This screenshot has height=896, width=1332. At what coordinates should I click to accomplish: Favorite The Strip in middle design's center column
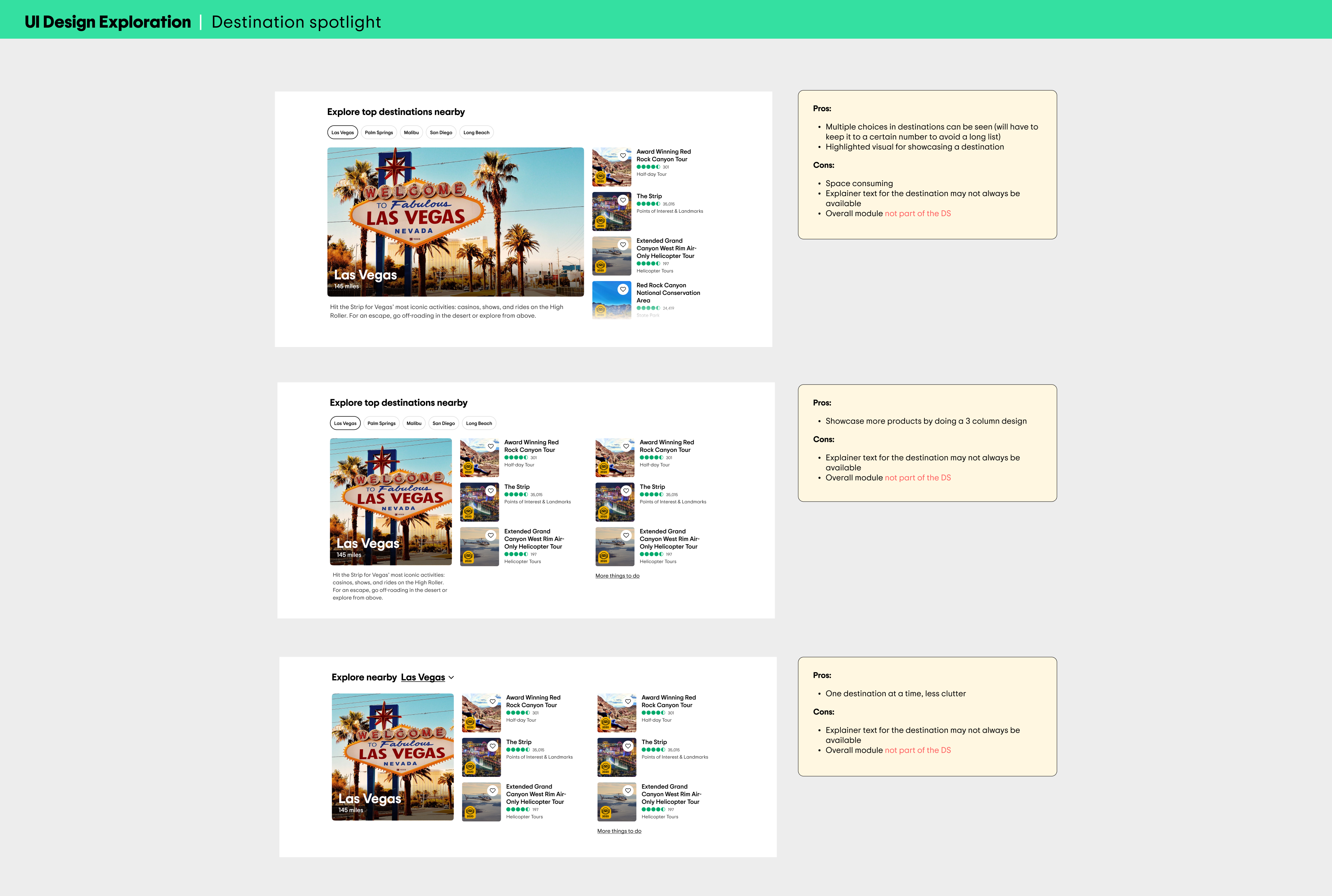coord(491,491)
